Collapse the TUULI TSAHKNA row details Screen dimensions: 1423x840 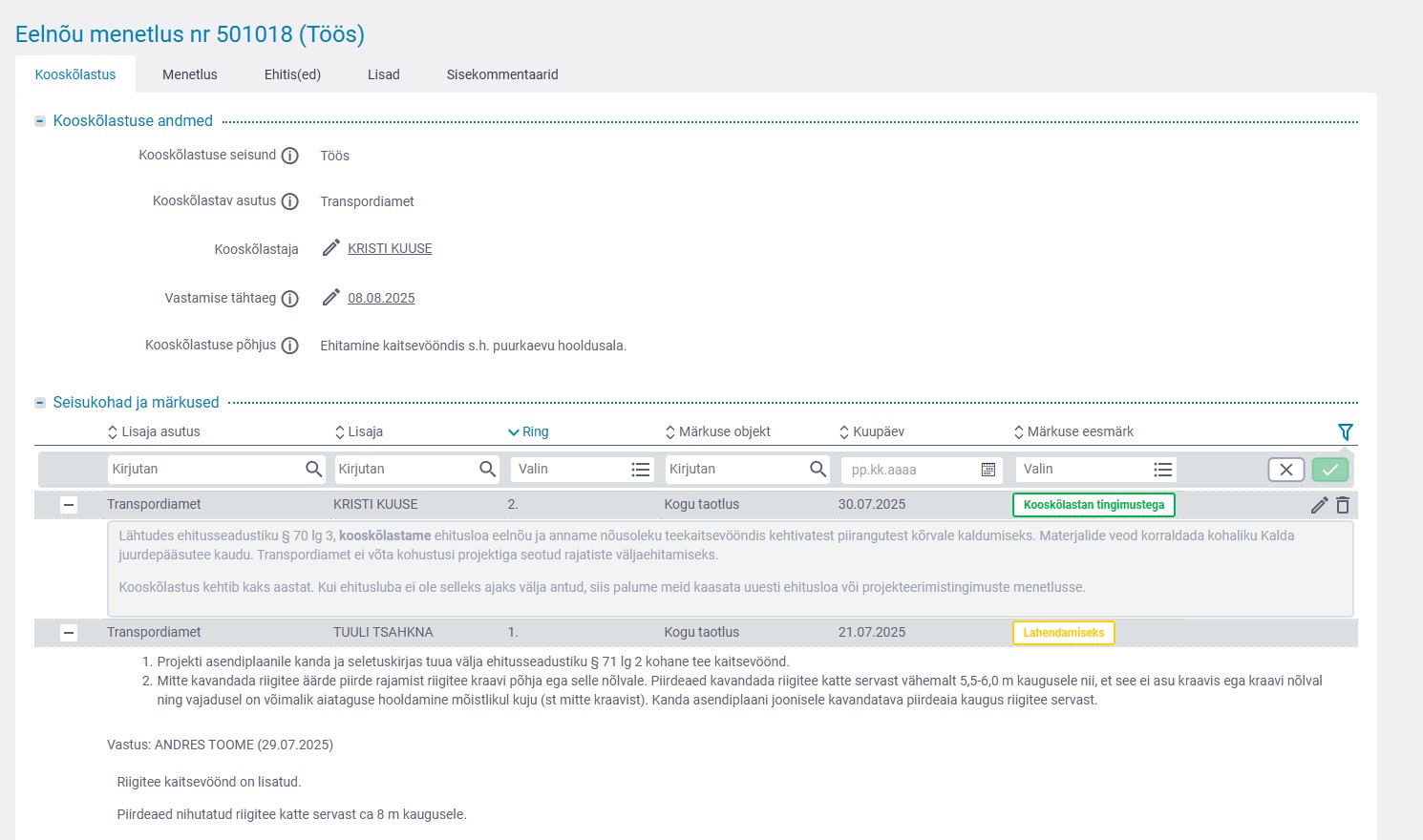69,632
